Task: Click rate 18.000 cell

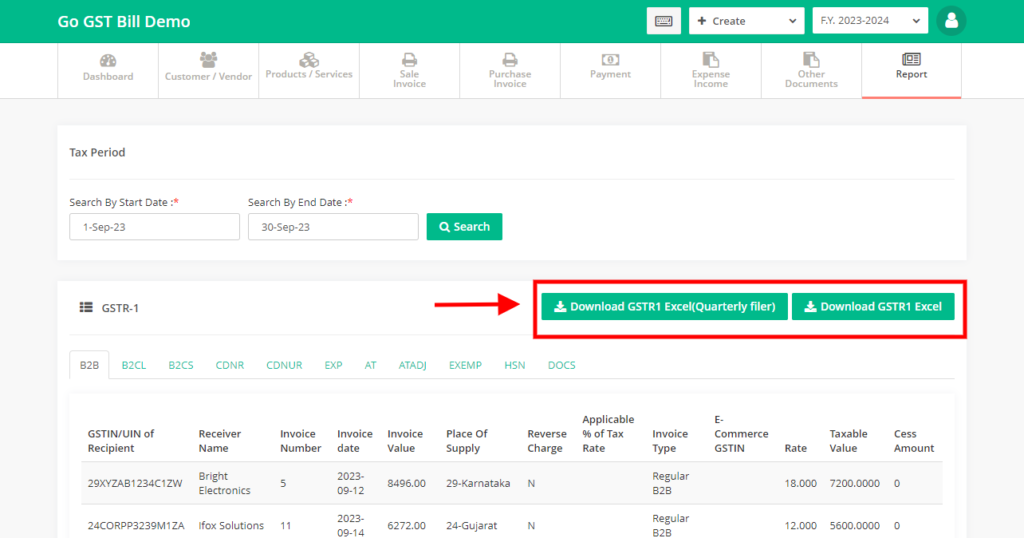Action: [x=800, y=483]
